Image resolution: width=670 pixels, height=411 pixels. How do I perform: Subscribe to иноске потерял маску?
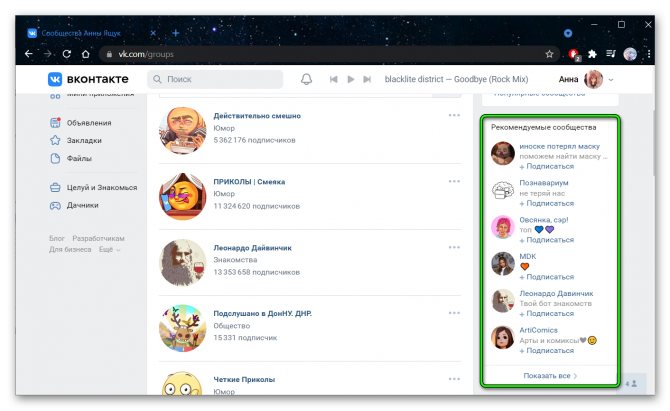[x=547, y=166]
